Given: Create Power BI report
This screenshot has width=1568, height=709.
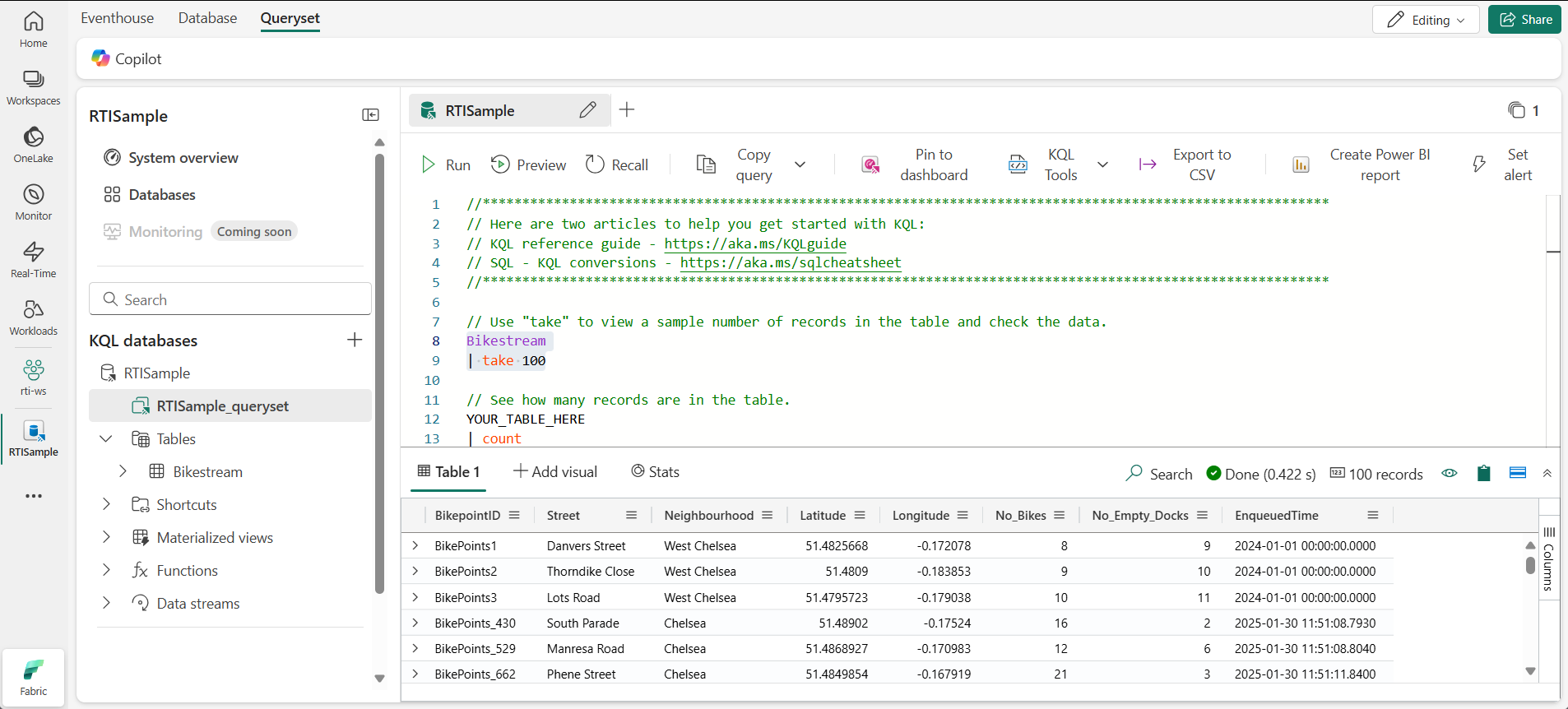Looking at the screenshot, I should (1362, 165).
